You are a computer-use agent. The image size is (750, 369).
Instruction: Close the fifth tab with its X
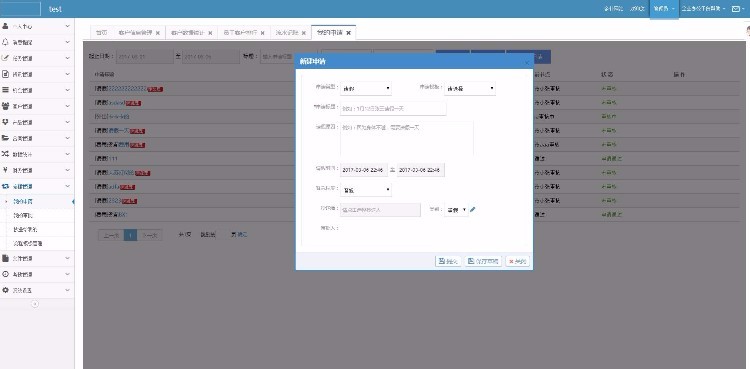coord(303,34)
